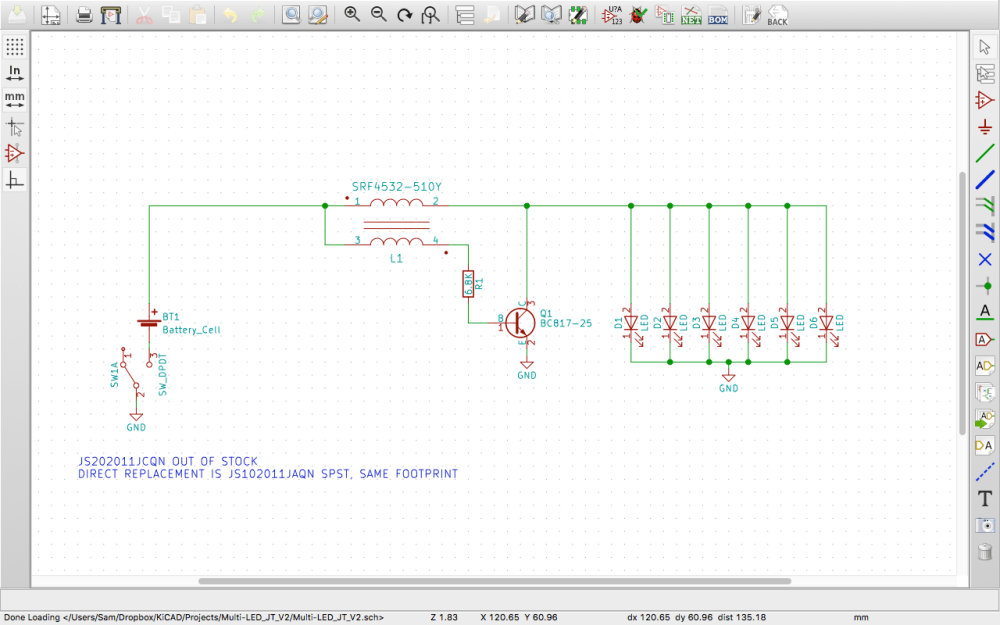Run the Electrical Rules Check (bug icon)
1000x625 pixels.
pyautogui.click(x=637, y=15)
